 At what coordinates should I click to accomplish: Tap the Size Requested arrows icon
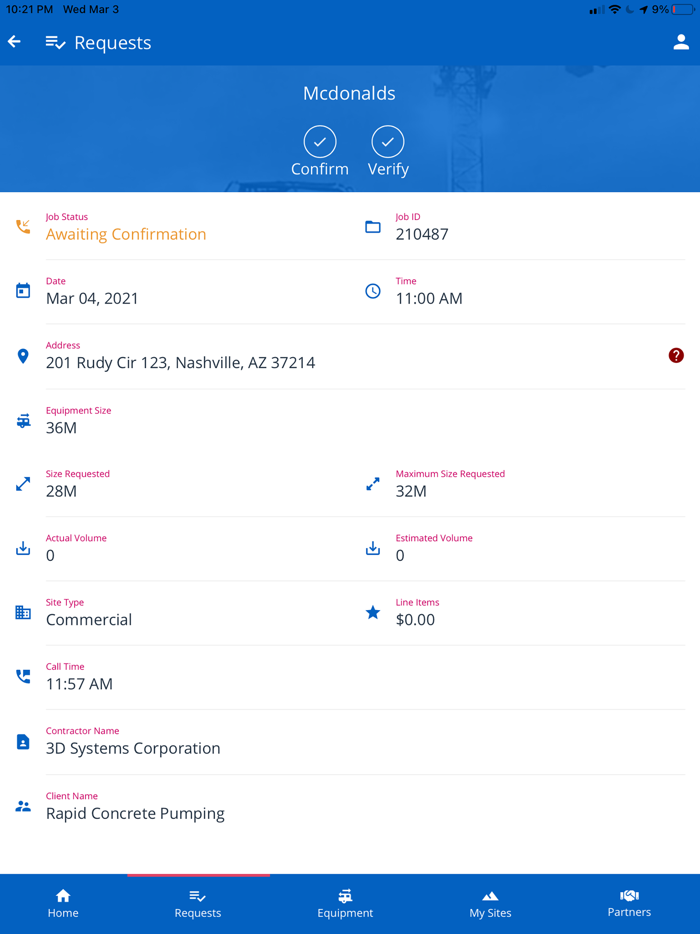[23, 484]
